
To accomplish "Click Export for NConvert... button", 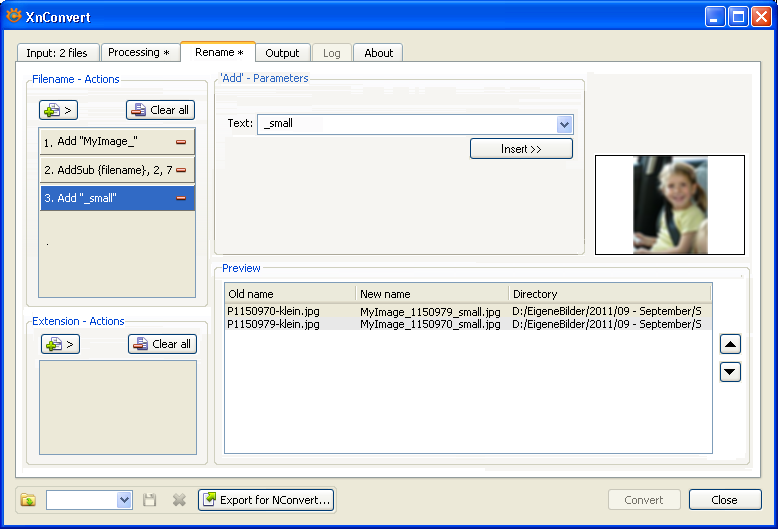I will [x=266, y=500].
